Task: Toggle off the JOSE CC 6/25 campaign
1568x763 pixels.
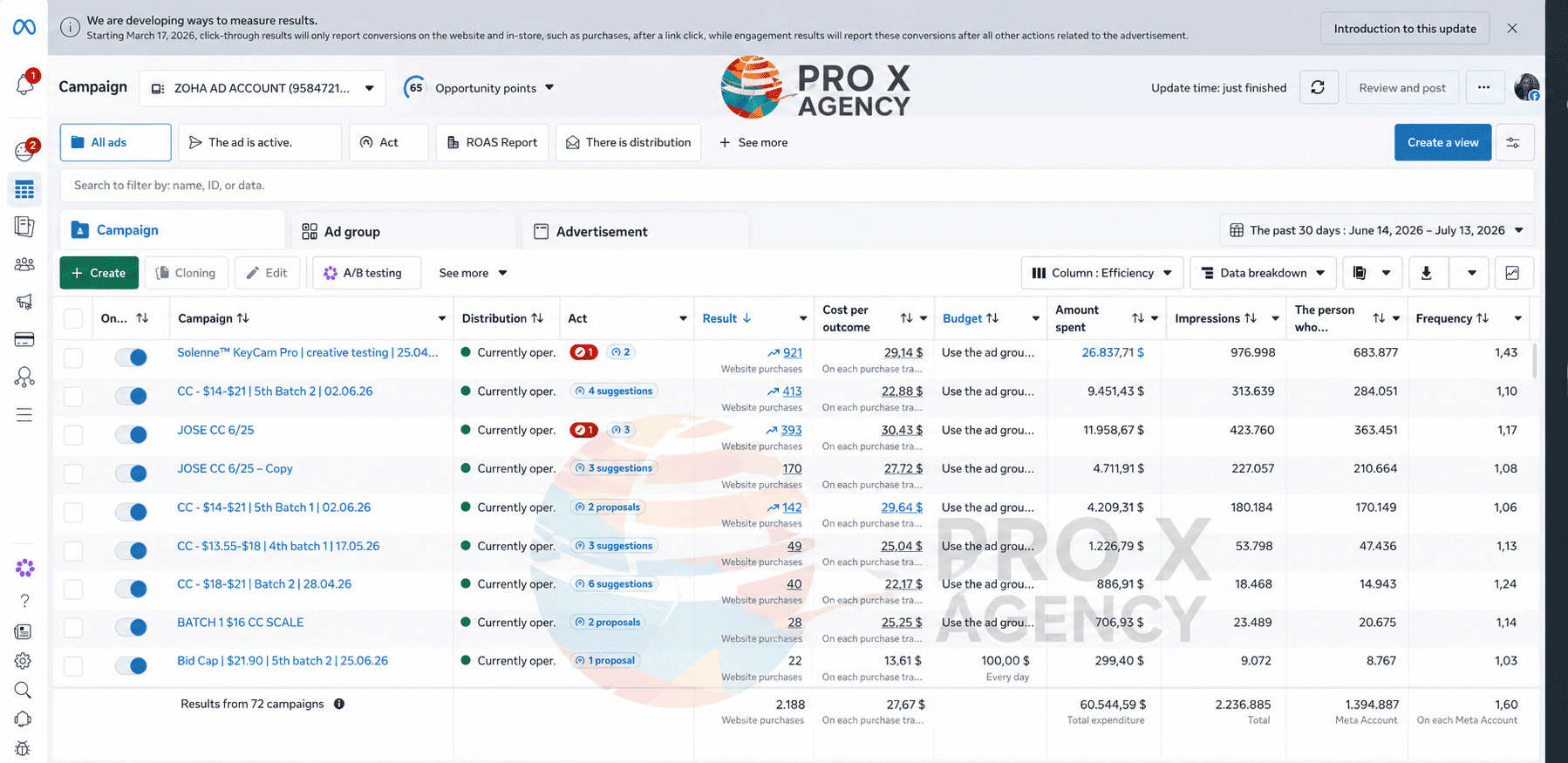Action: click(x=132, y=434)
